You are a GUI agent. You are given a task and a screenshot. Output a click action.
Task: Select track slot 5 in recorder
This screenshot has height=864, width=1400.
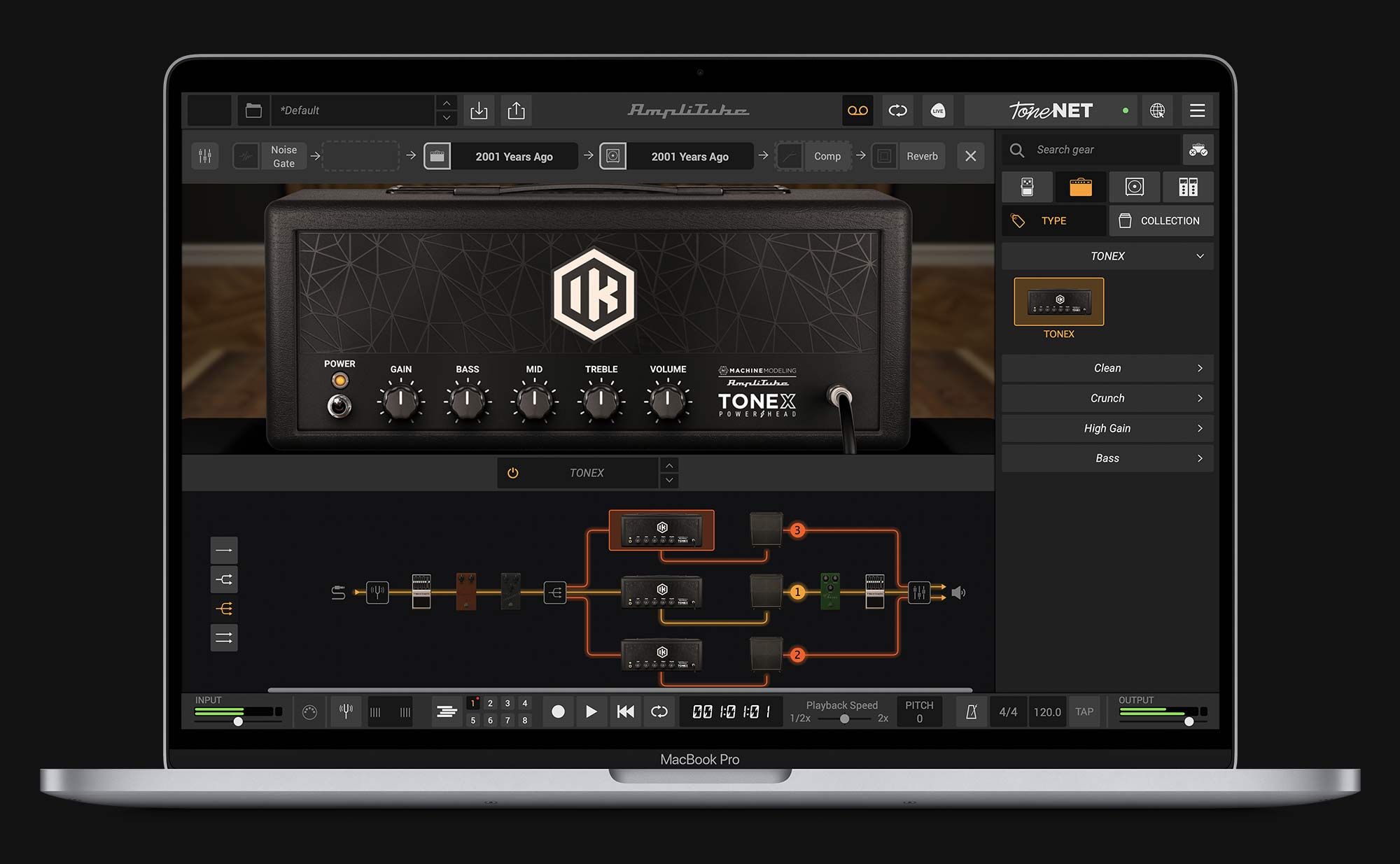coord(473,720)
